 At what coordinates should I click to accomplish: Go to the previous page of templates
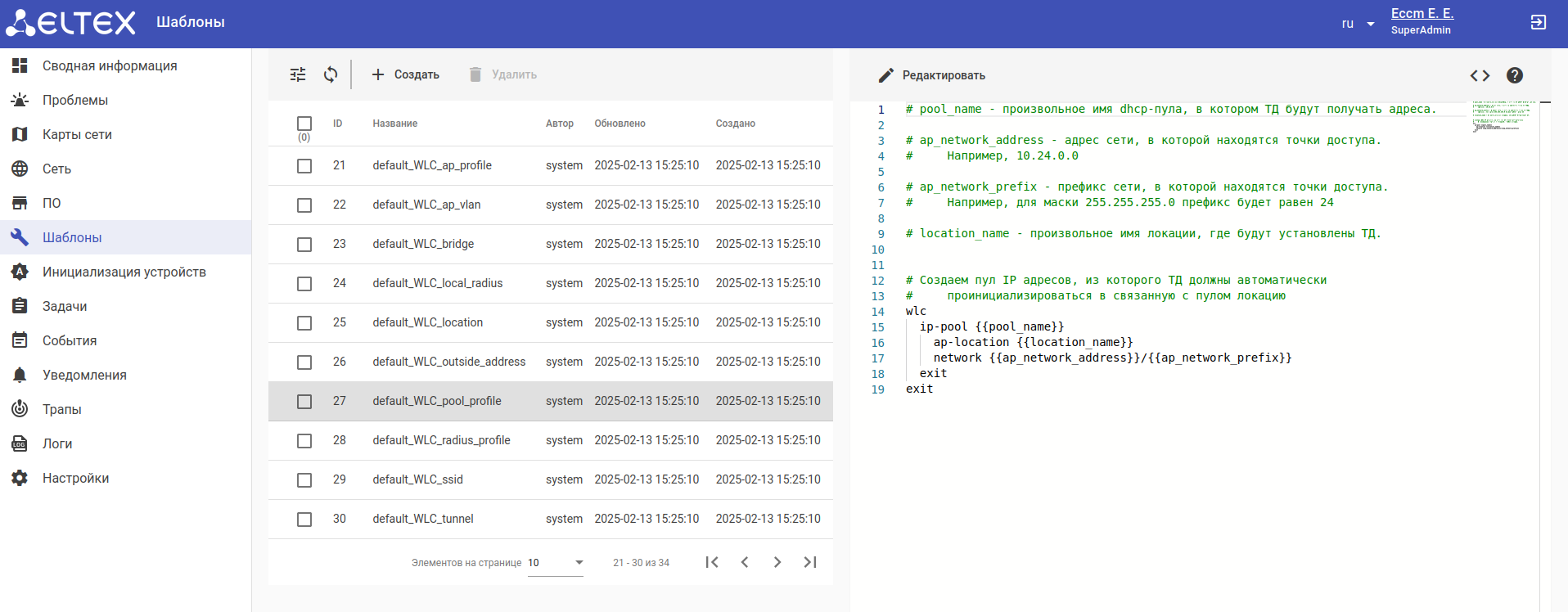pos(745,562)
